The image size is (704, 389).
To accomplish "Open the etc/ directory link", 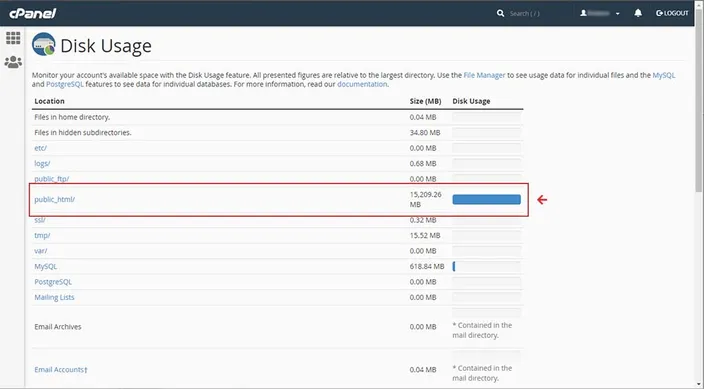I will (40, 148).
